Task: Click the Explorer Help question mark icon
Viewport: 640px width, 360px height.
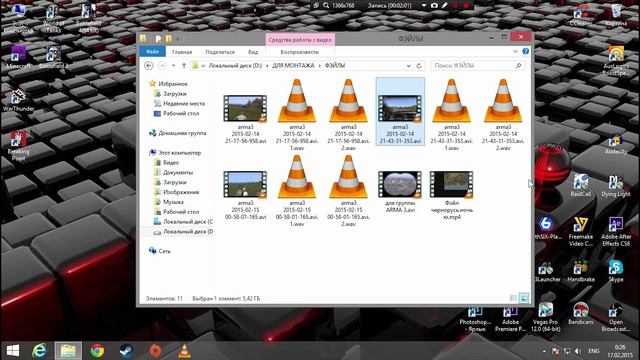Action: (526, 51)
